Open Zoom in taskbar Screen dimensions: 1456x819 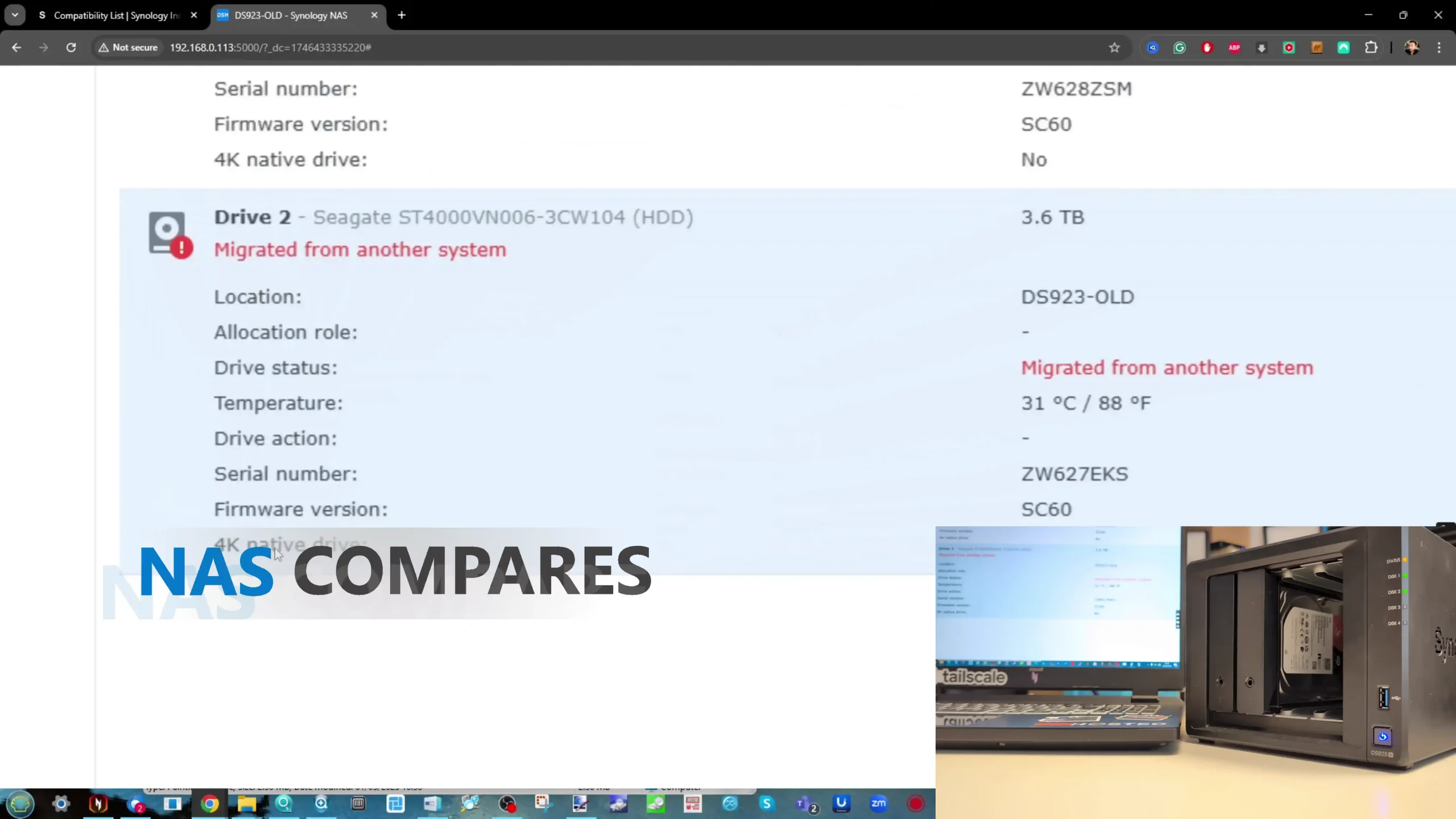click(x=878, y=804)
